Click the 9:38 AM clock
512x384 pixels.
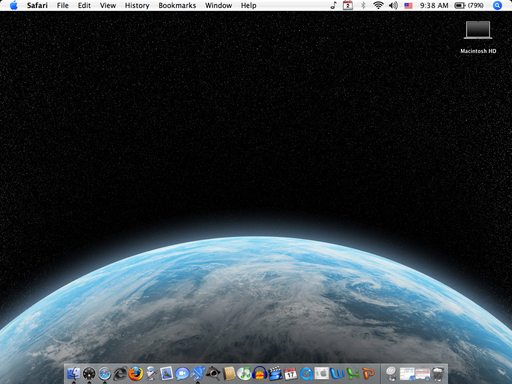tap(434, 5)
